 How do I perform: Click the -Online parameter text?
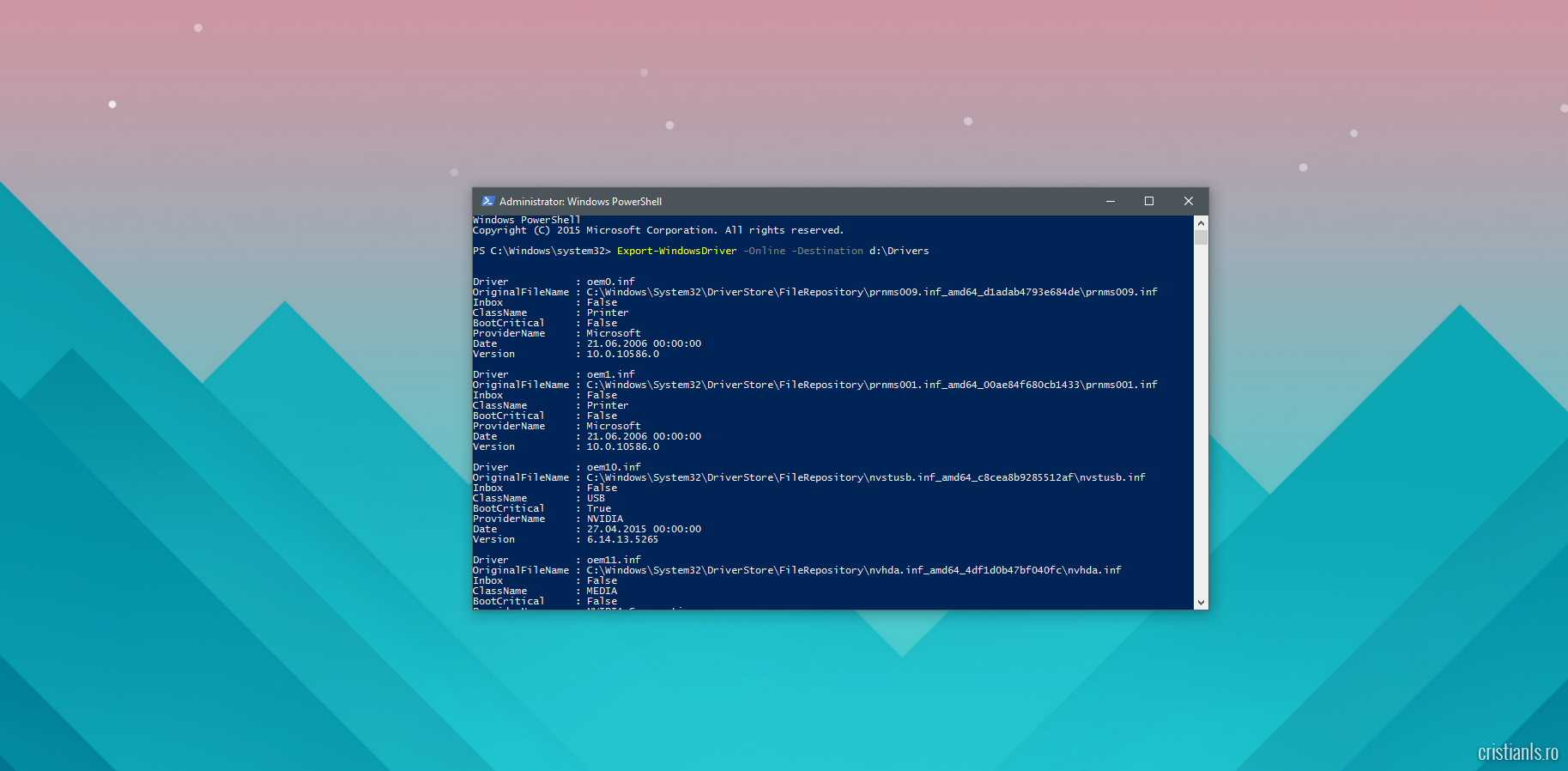[x=764, y=251]
